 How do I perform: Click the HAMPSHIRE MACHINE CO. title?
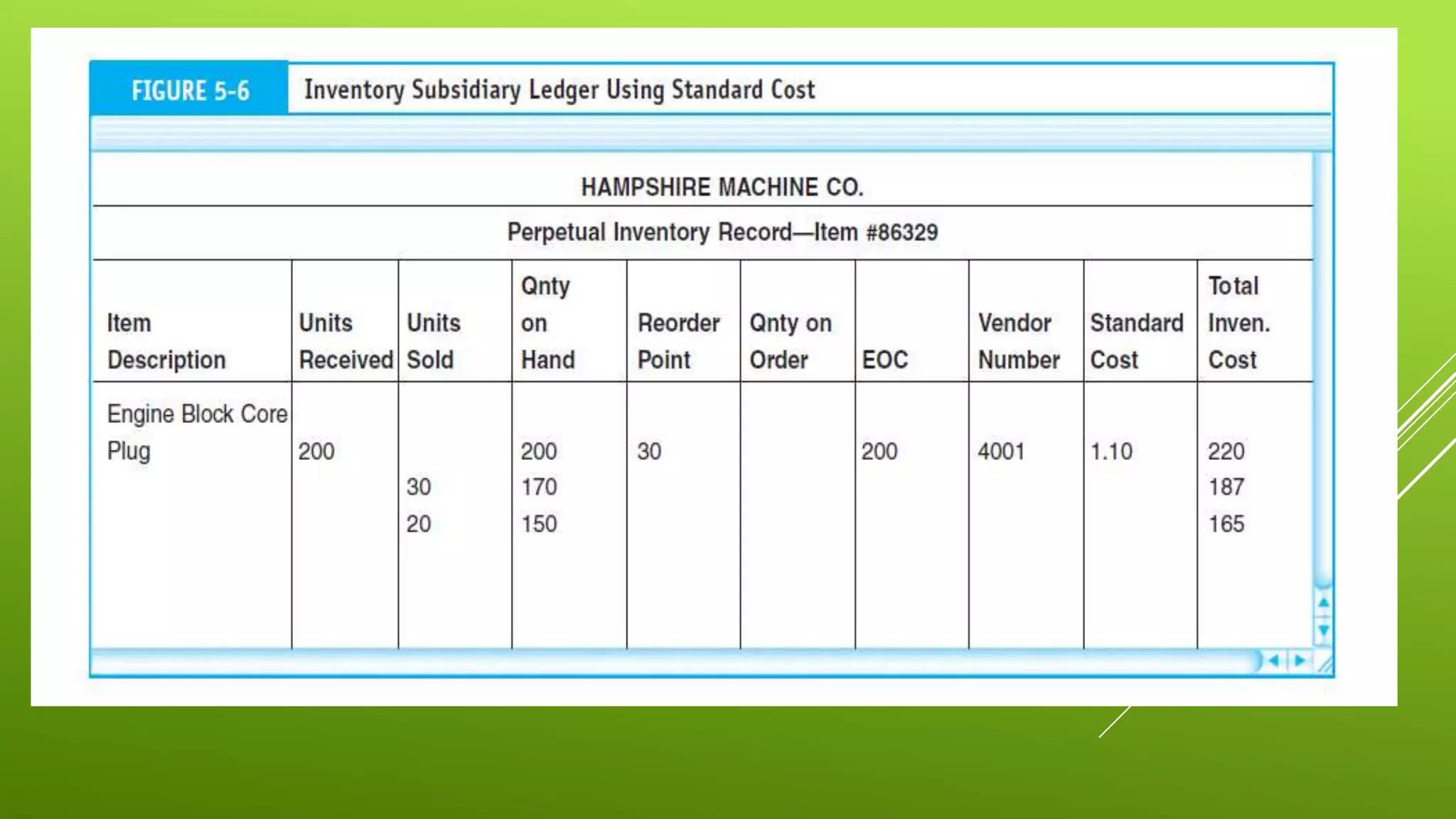point(722,187)
